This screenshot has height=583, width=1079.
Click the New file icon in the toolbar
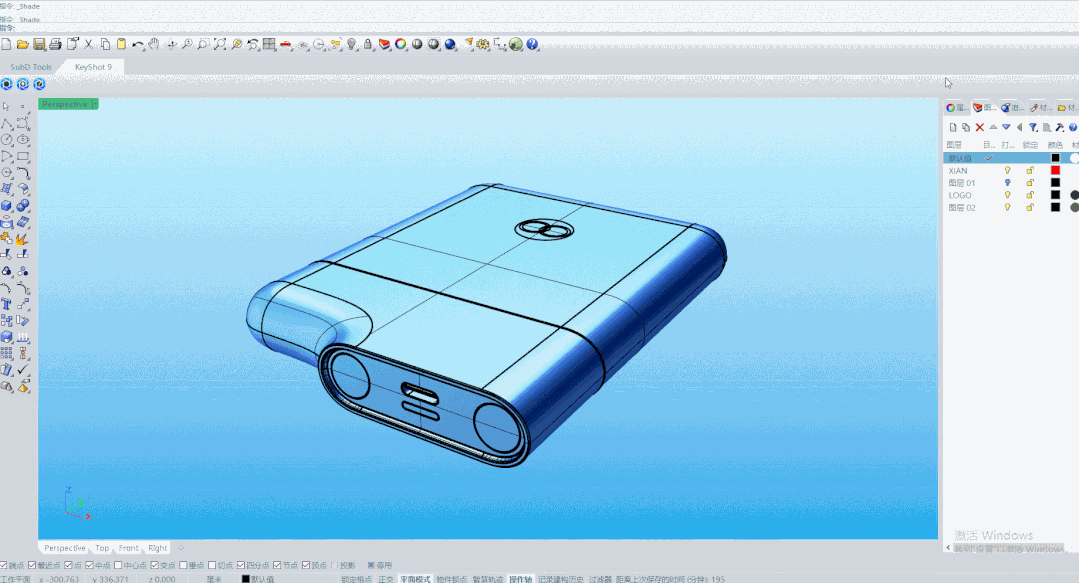pos(6,44)
